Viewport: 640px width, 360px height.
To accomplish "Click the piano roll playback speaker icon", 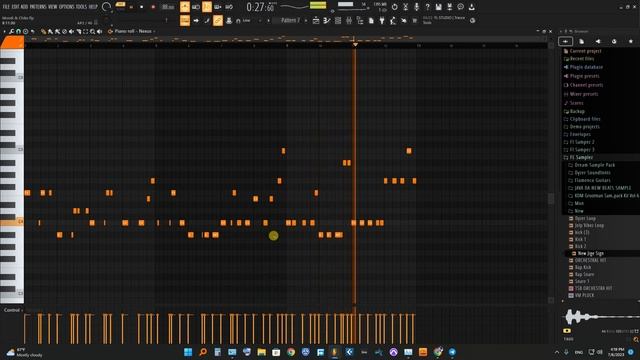I will pos(100,31).
